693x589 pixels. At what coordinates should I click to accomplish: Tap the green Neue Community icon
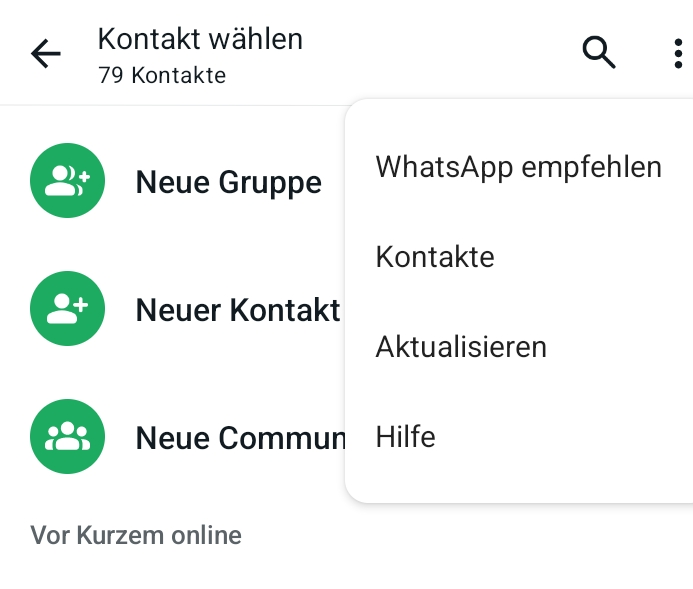68,437
